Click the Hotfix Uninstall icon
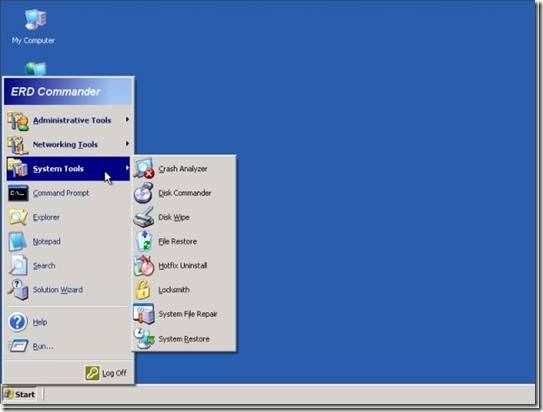543x412 pixels. (x=144, y=266)
